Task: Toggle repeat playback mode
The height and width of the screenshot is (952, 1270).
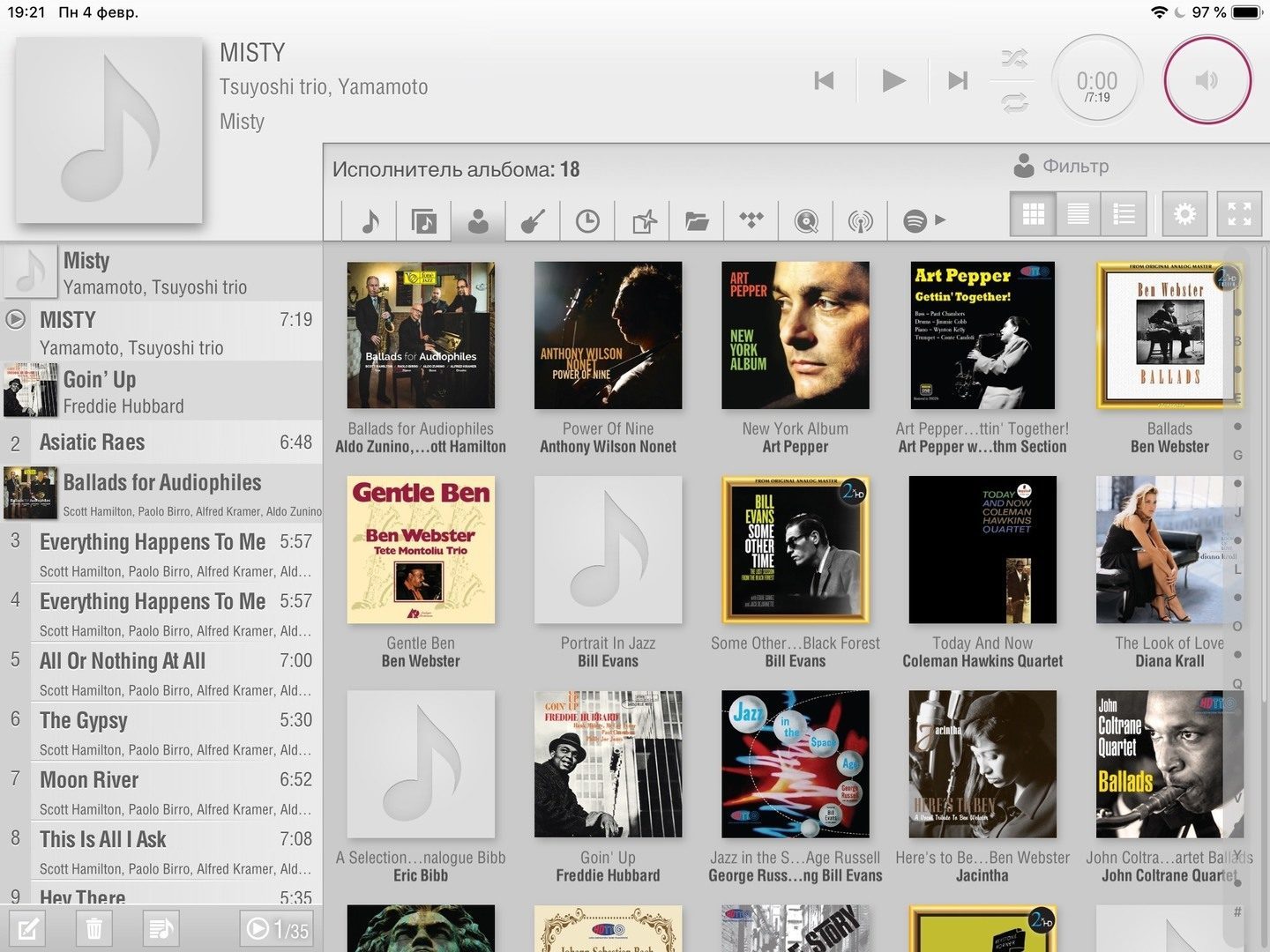Action: coord(1014,102)
